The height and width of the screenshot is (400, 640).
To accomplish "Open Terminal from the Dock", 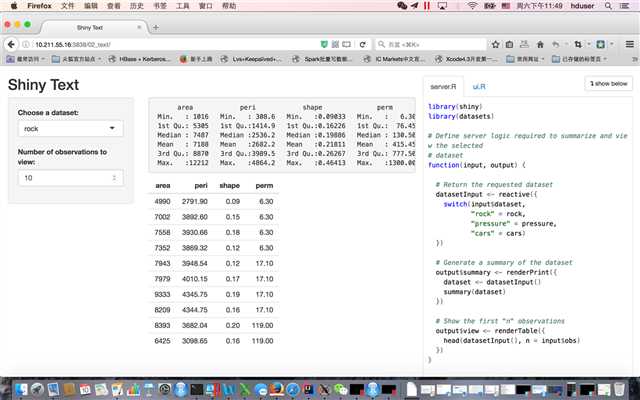I will (197, 389).
